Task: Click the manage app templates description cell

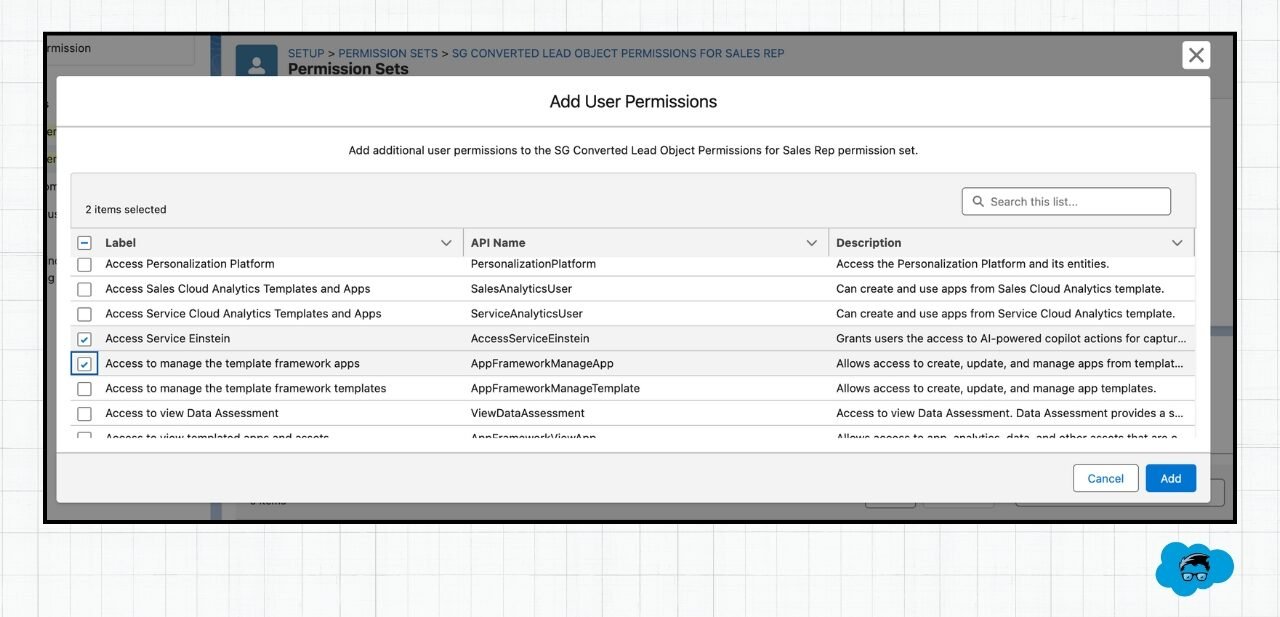Action: tap(996, 389)
